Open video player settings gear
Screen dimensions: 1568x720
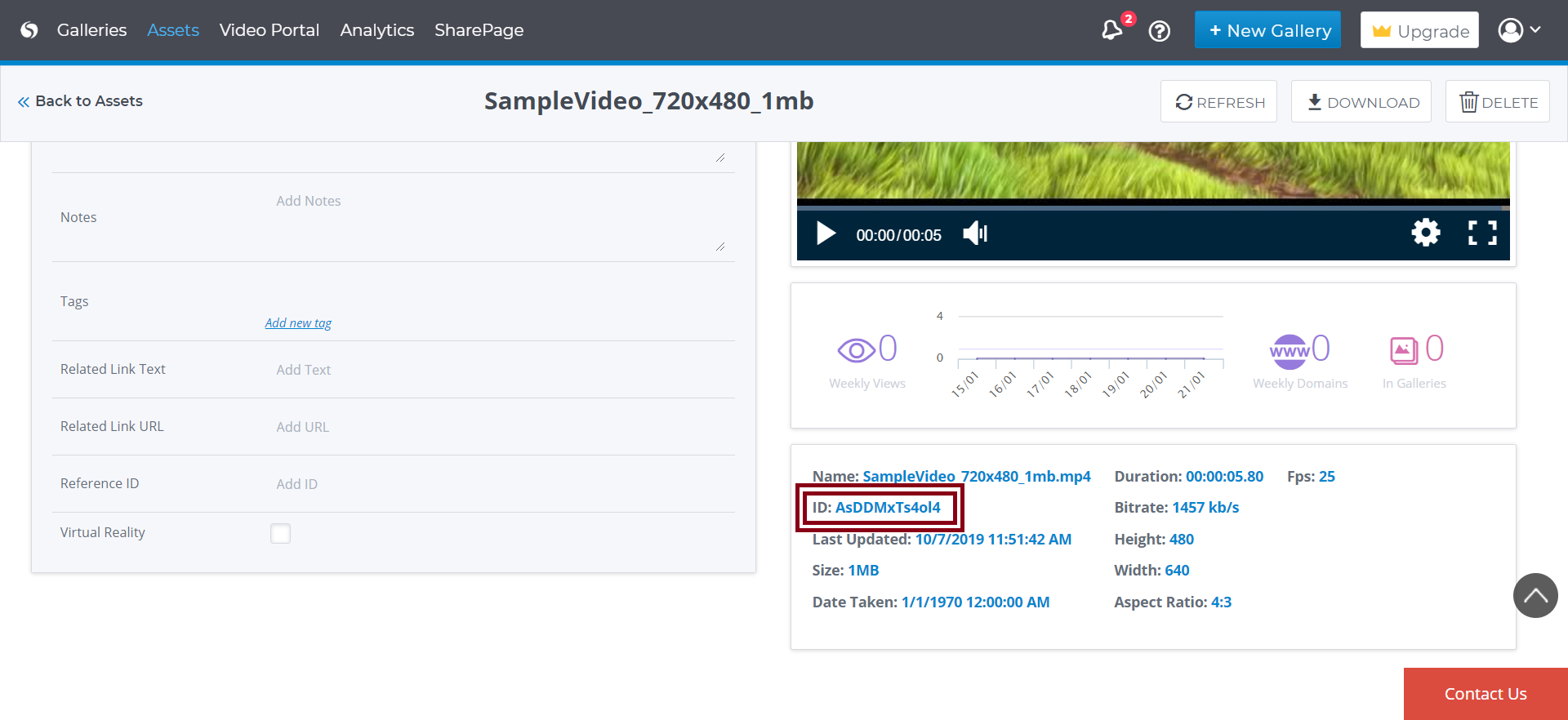click(x=1426, y=233)
